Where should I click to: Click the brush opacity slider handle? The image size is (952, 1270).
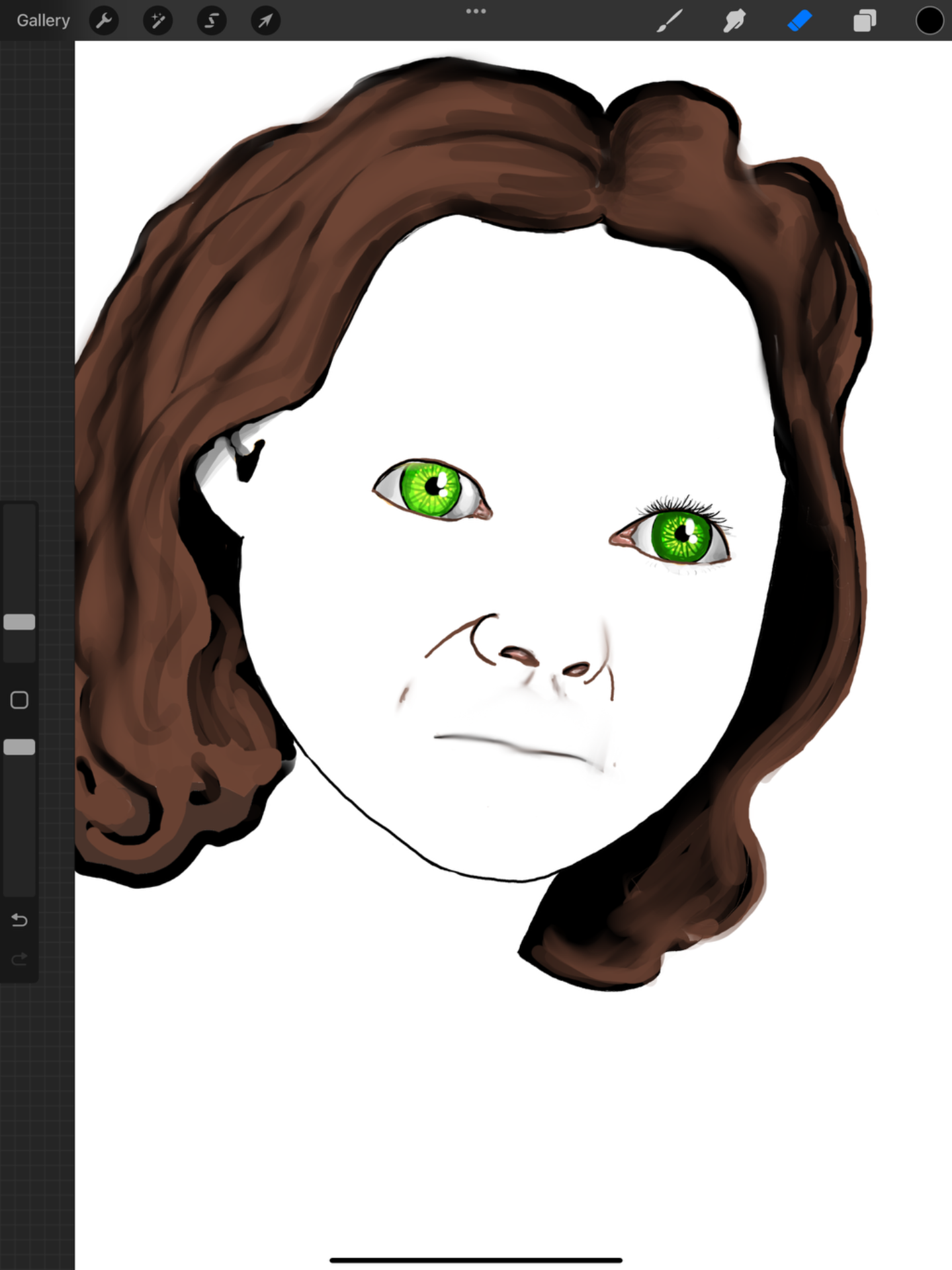(x=19, y=747)
